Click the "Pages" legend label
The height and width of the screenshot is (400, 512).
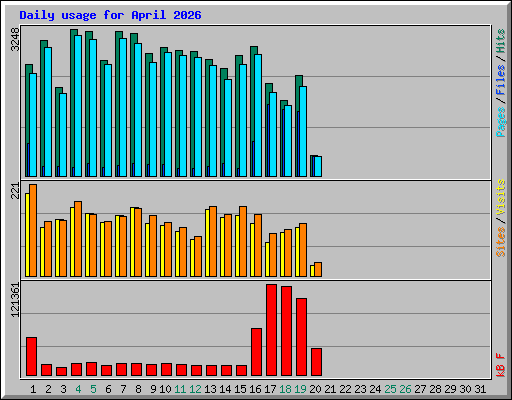coord(501,122)
